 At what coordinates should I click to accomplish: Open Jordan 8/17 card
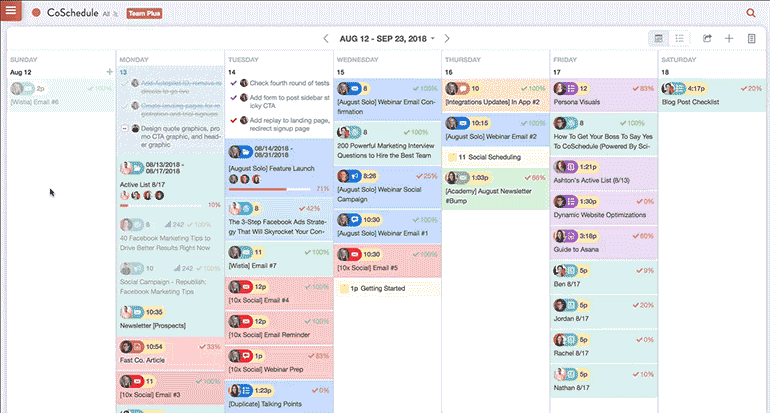point(604,311)
